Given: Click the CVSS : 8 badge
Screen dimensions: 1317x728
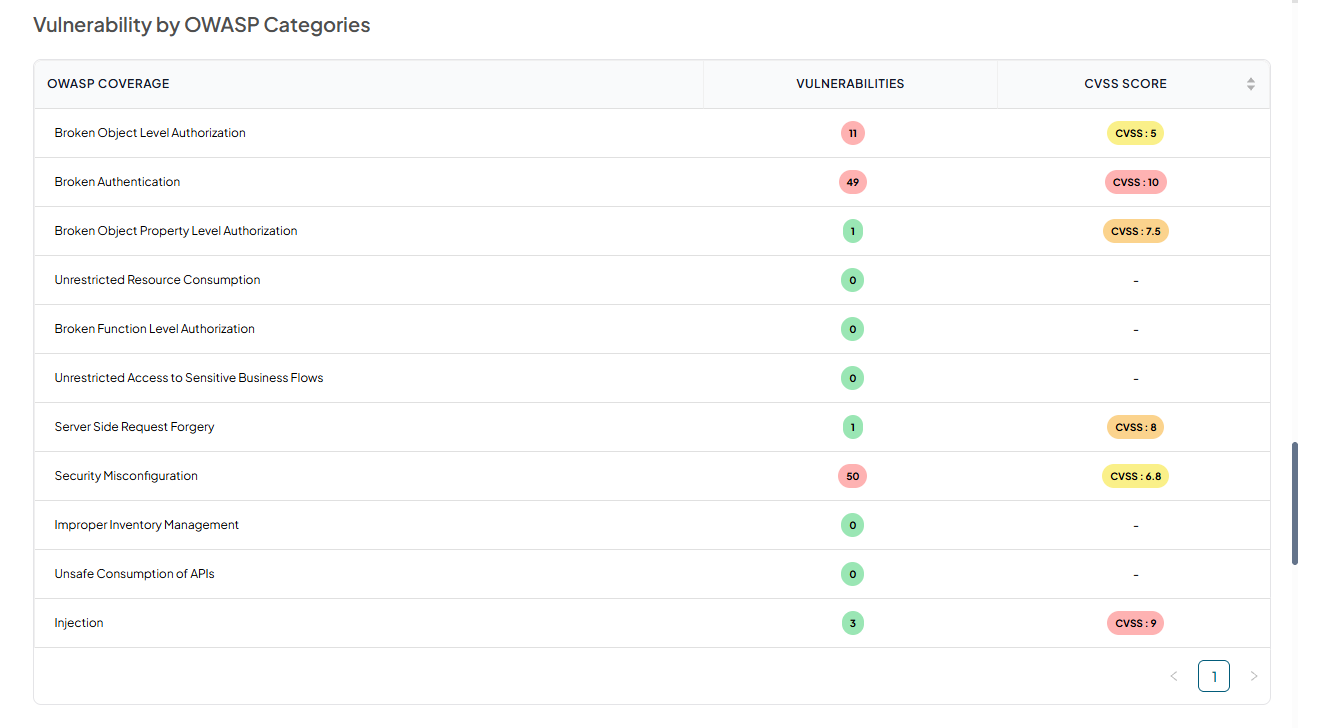Looking at the screenshot, I should [x=1135, y=427].
